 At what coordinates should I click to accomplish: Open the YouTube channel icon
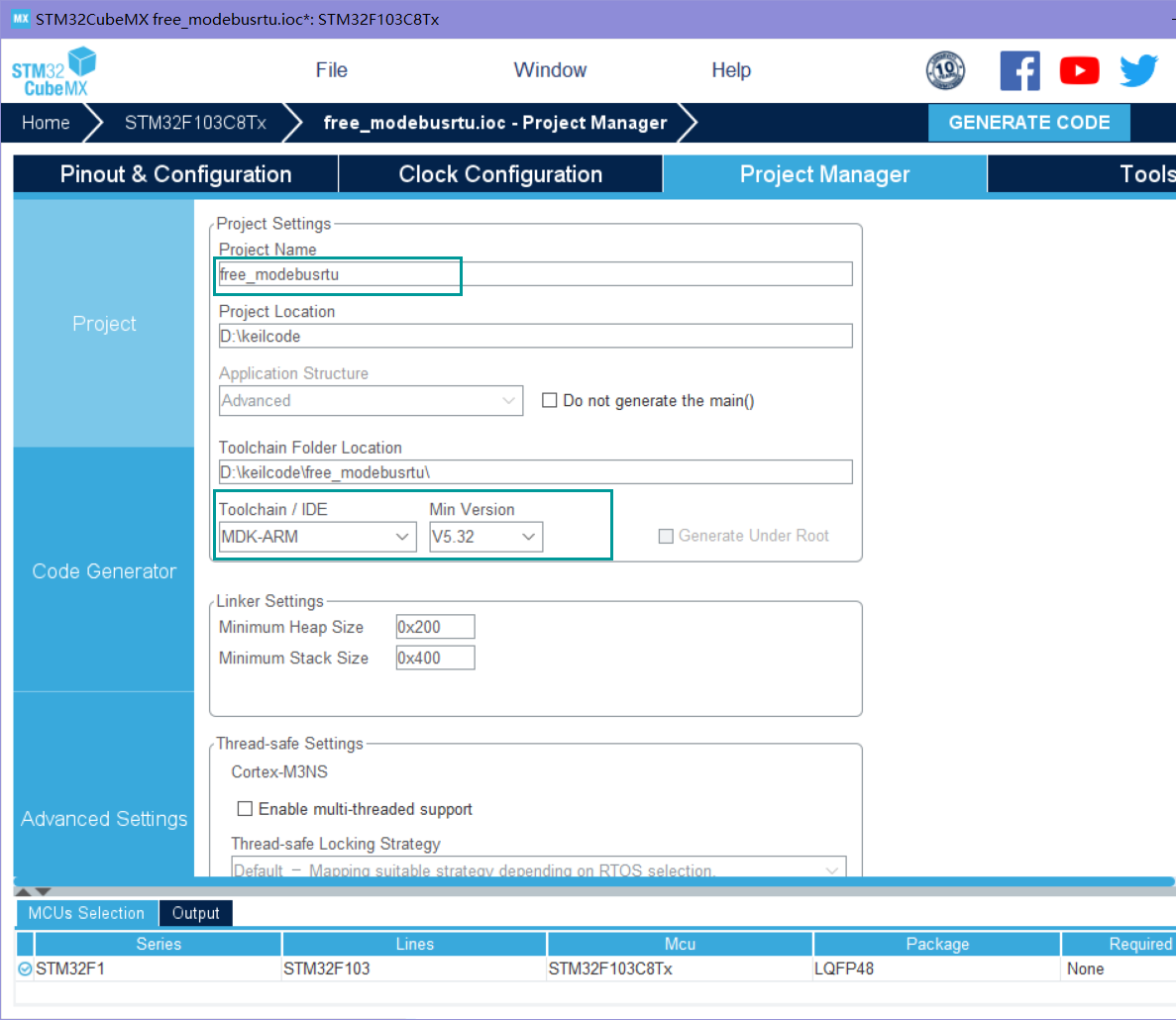coord(1079,70)
